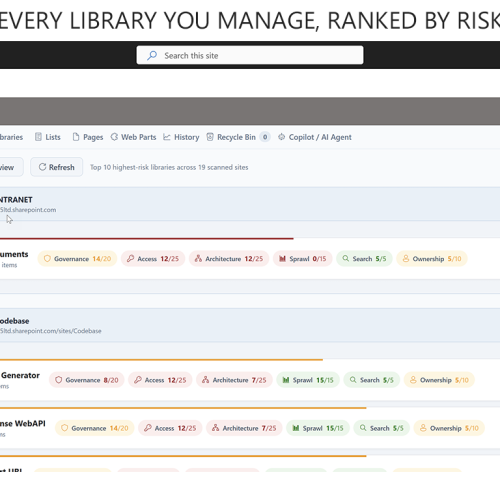The width and height of the screenshot is (500, 500).
Task: Open the Recycle Bin tab
Action: (x=238, y=137)
